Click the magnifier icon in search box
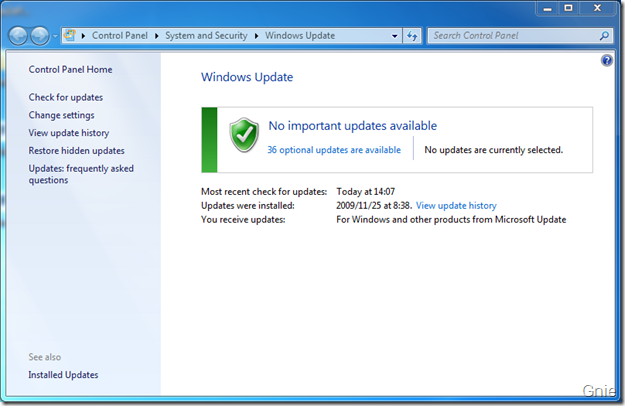This screenshot has width=625, height=406. [x=604, y=36]
